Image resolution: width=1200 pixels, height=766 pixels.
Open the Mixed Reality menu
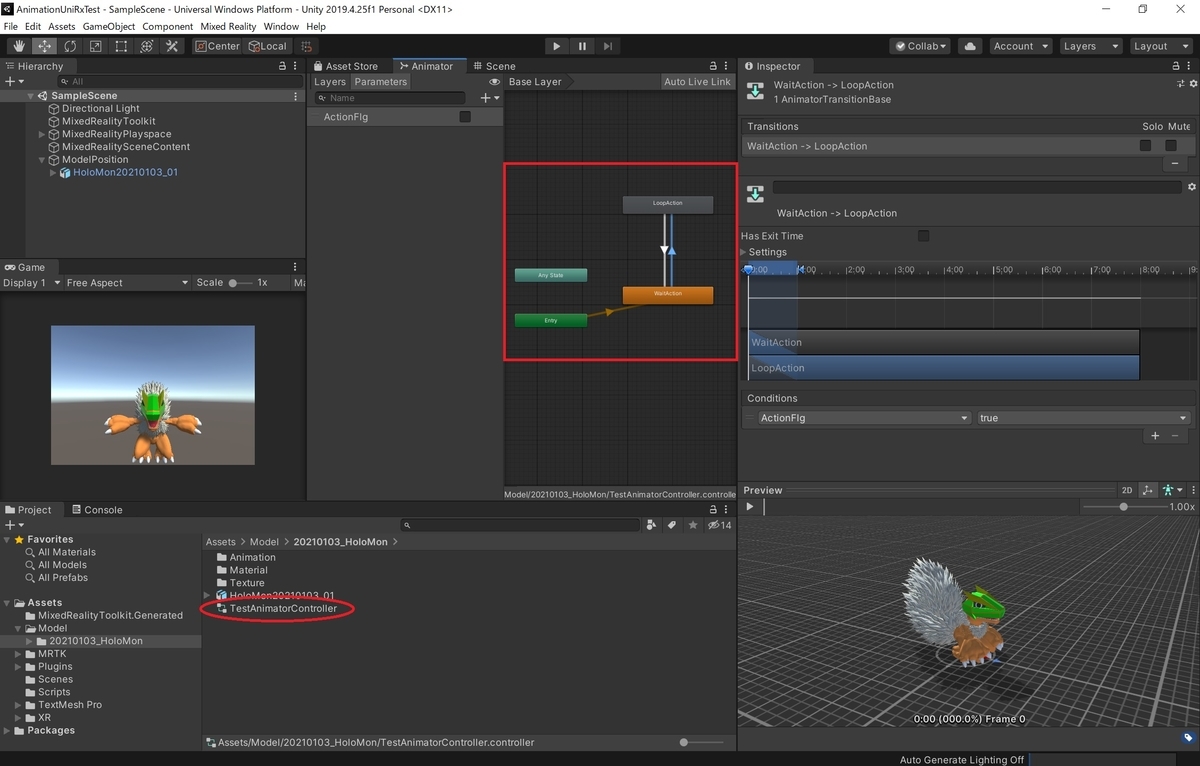click(226, 26)
